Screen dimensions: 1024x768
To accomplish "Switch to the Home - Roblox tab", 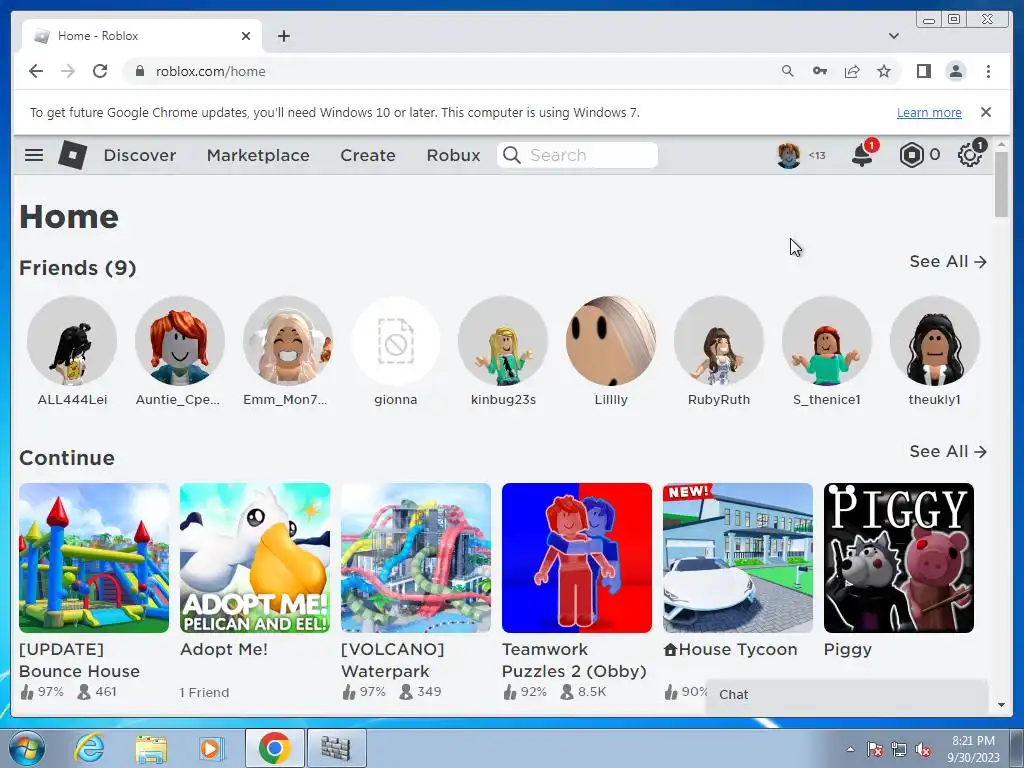I will 142,36.
